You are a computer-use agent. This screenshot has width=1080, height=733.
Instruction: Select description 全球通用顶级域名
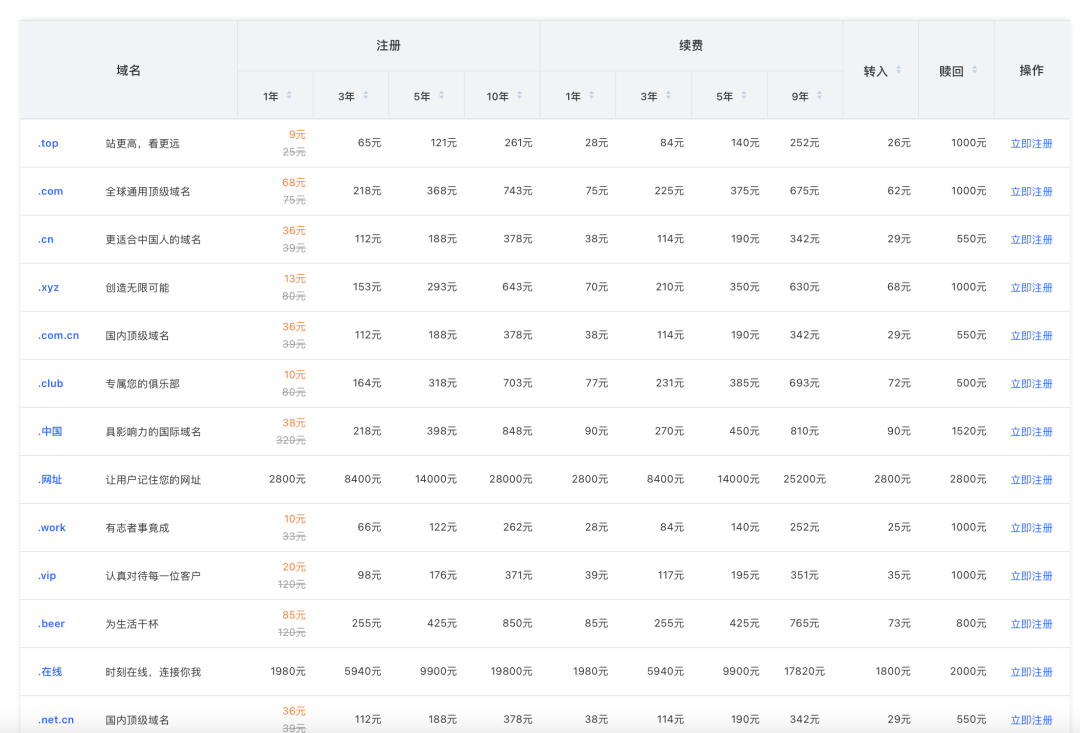[x=147, y=192]
